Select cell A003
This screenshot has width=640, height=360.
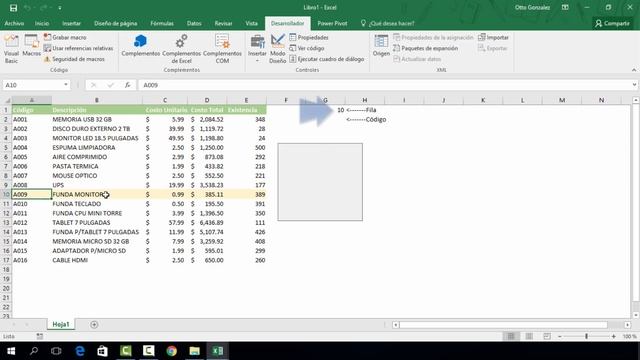tap(31, 138)
